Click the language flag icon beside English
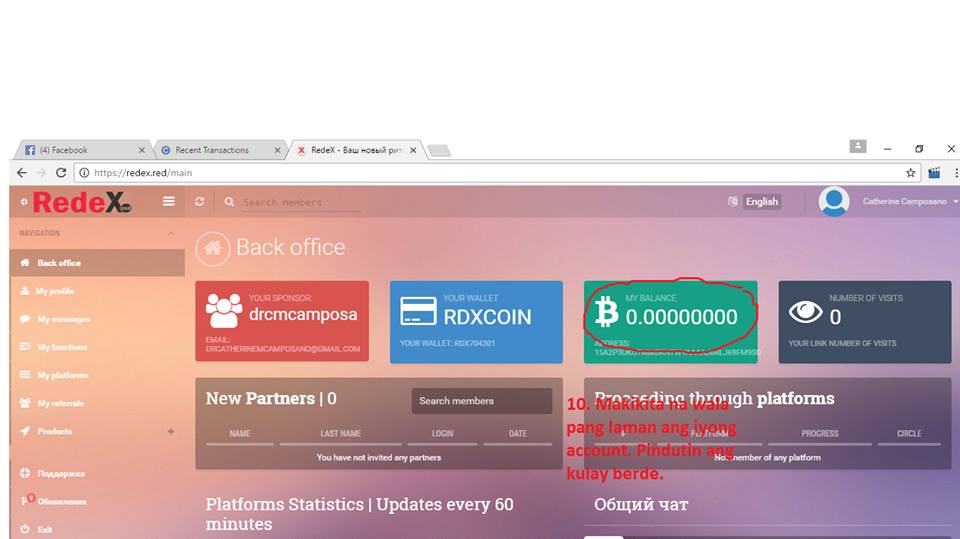This screenshot has width=960, height=539. (732, 201)
